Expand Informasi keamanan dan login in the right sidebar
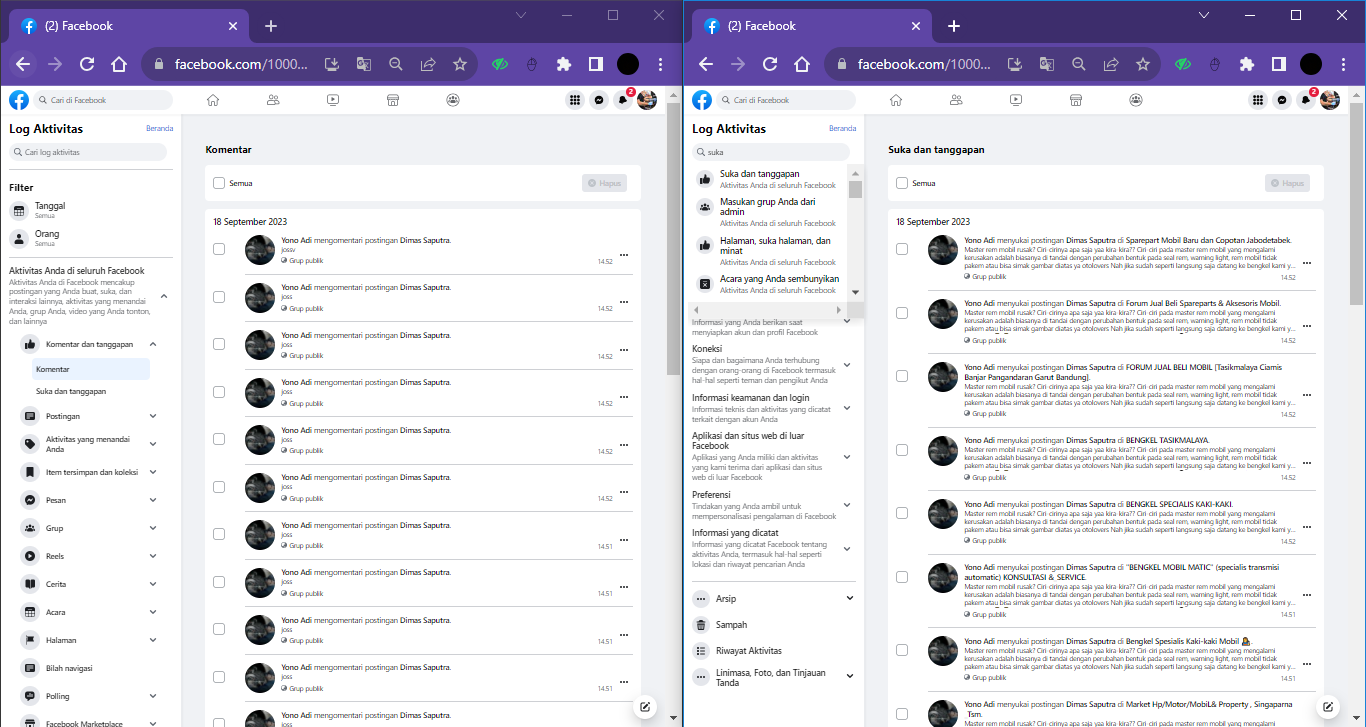This screenshot has width=1366, height=727. point(847,408)
